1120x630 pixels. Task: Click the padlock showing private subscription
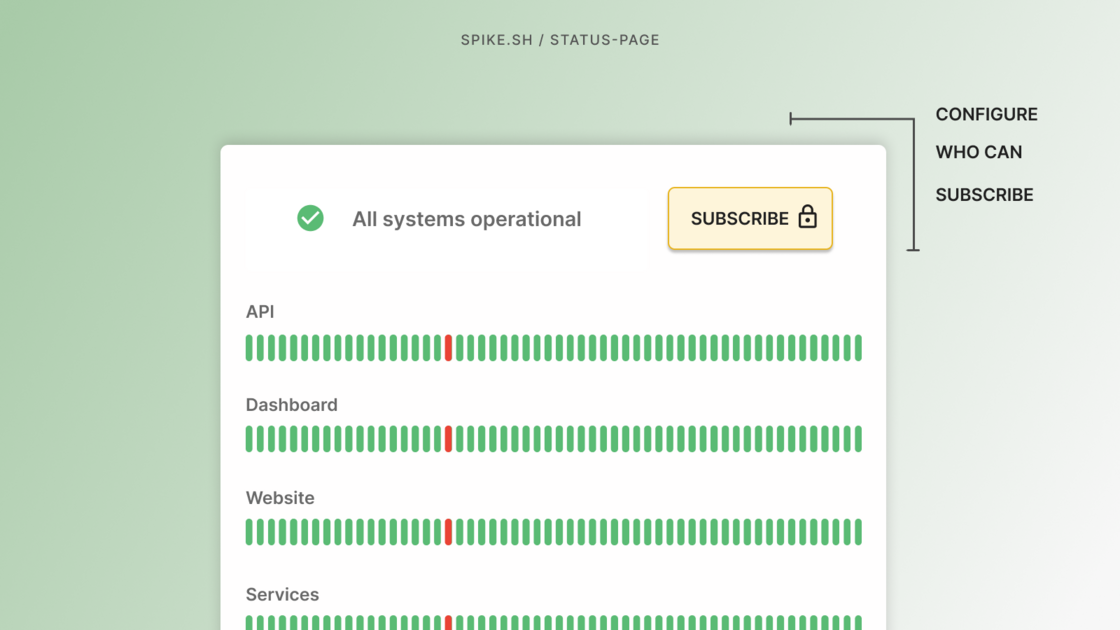808,217
